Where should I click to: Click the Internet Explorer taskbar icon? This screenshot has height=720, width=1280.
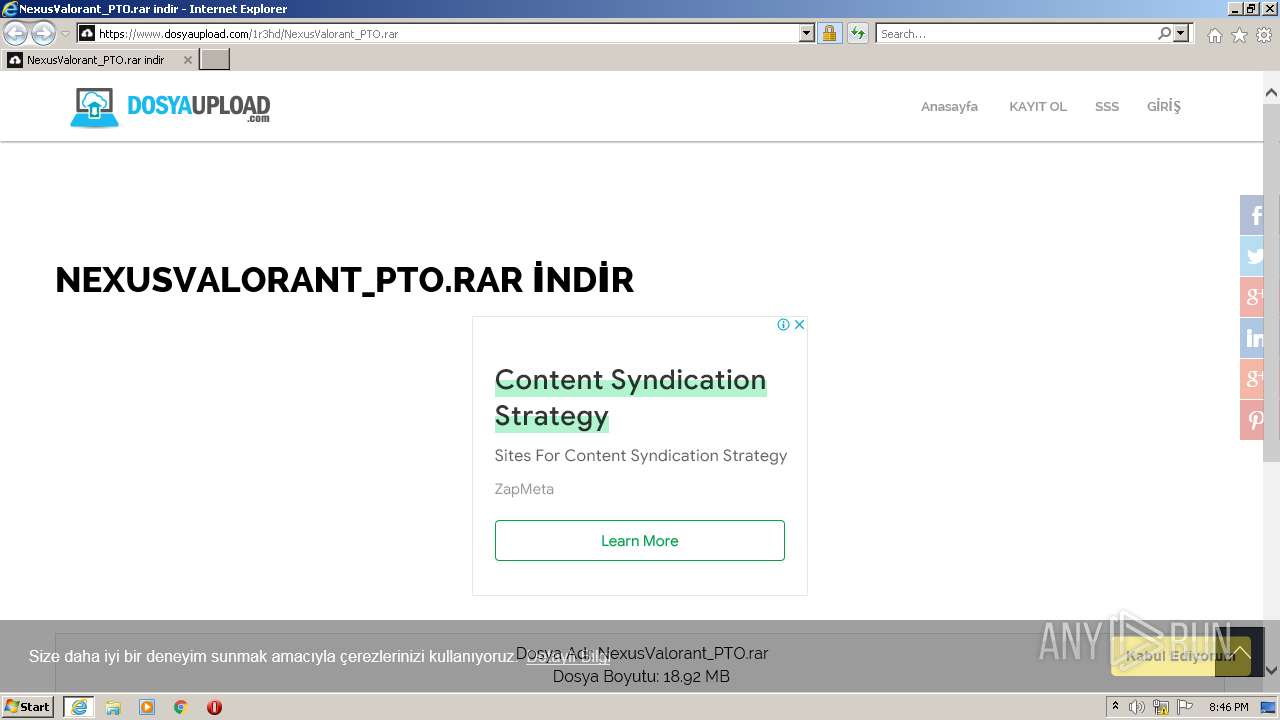(x=79, y=707)
